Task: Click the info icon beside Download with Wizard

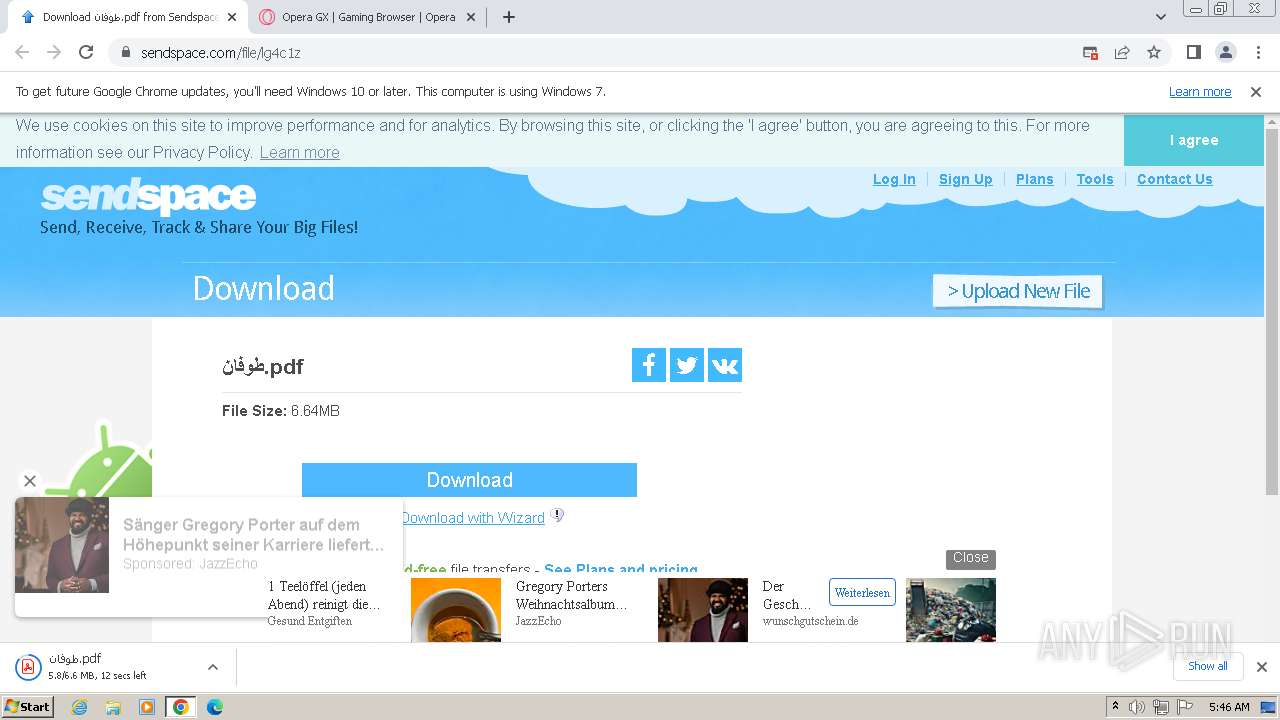Action: click(558, 516)
